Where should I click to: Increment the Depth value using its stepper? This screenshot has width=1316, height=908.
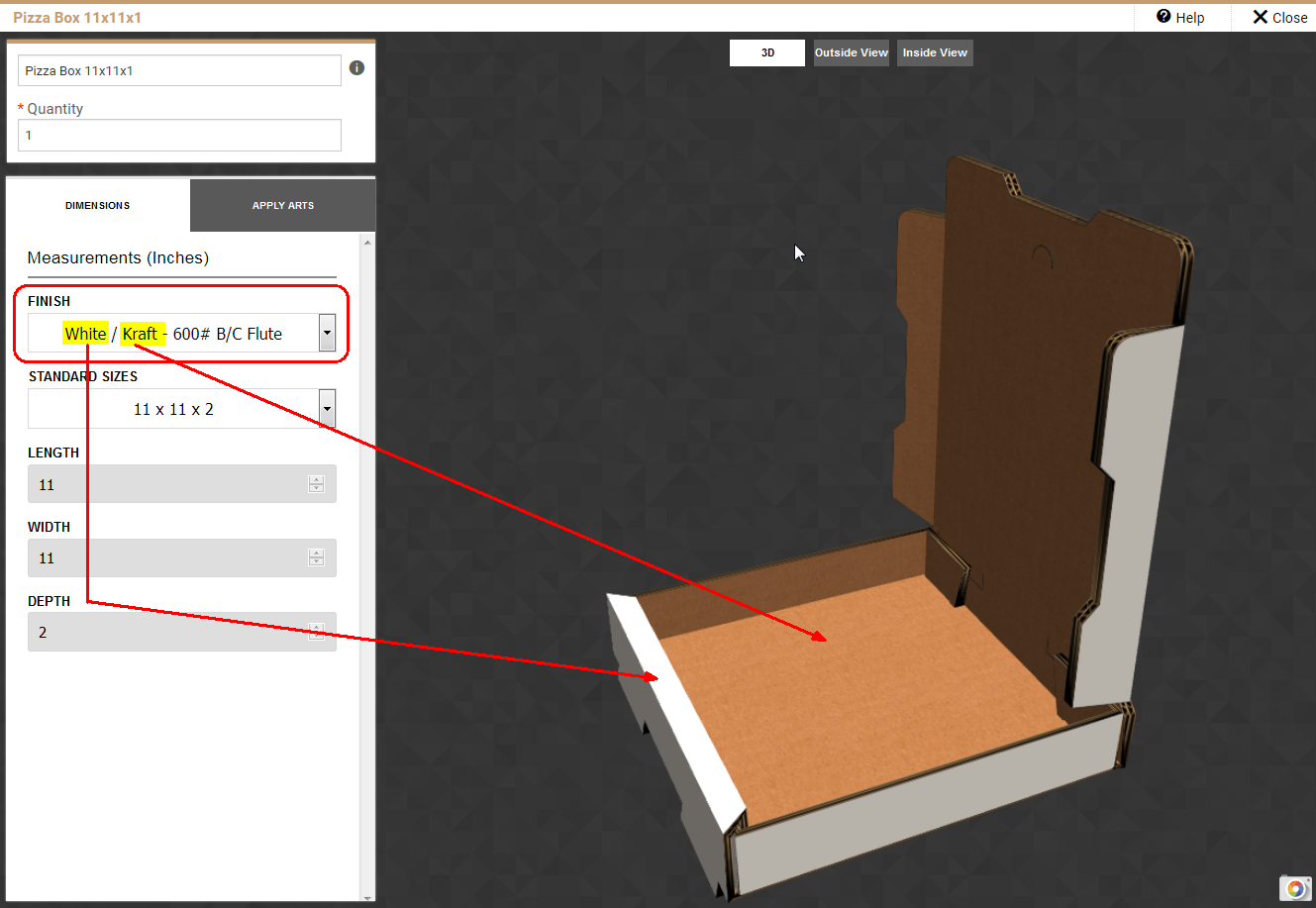tap(316, 627)
